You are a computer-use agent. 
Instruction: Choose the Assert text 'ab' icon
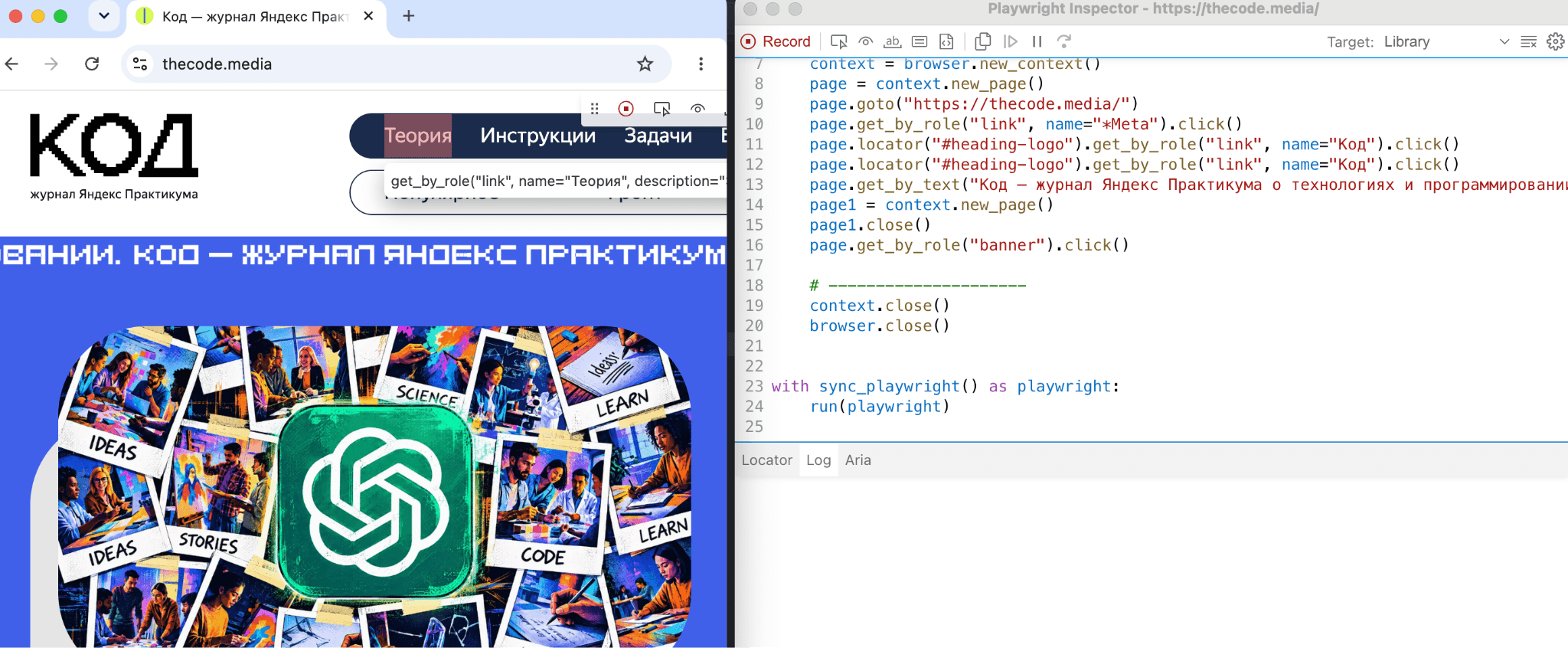click(x=893, y=41)
